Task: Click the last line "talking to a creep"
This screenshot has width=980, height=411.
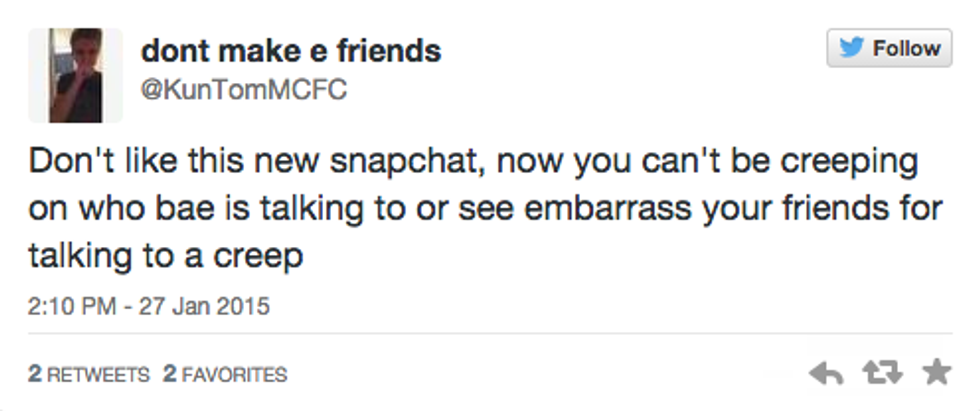Action: tap(165, 256)
